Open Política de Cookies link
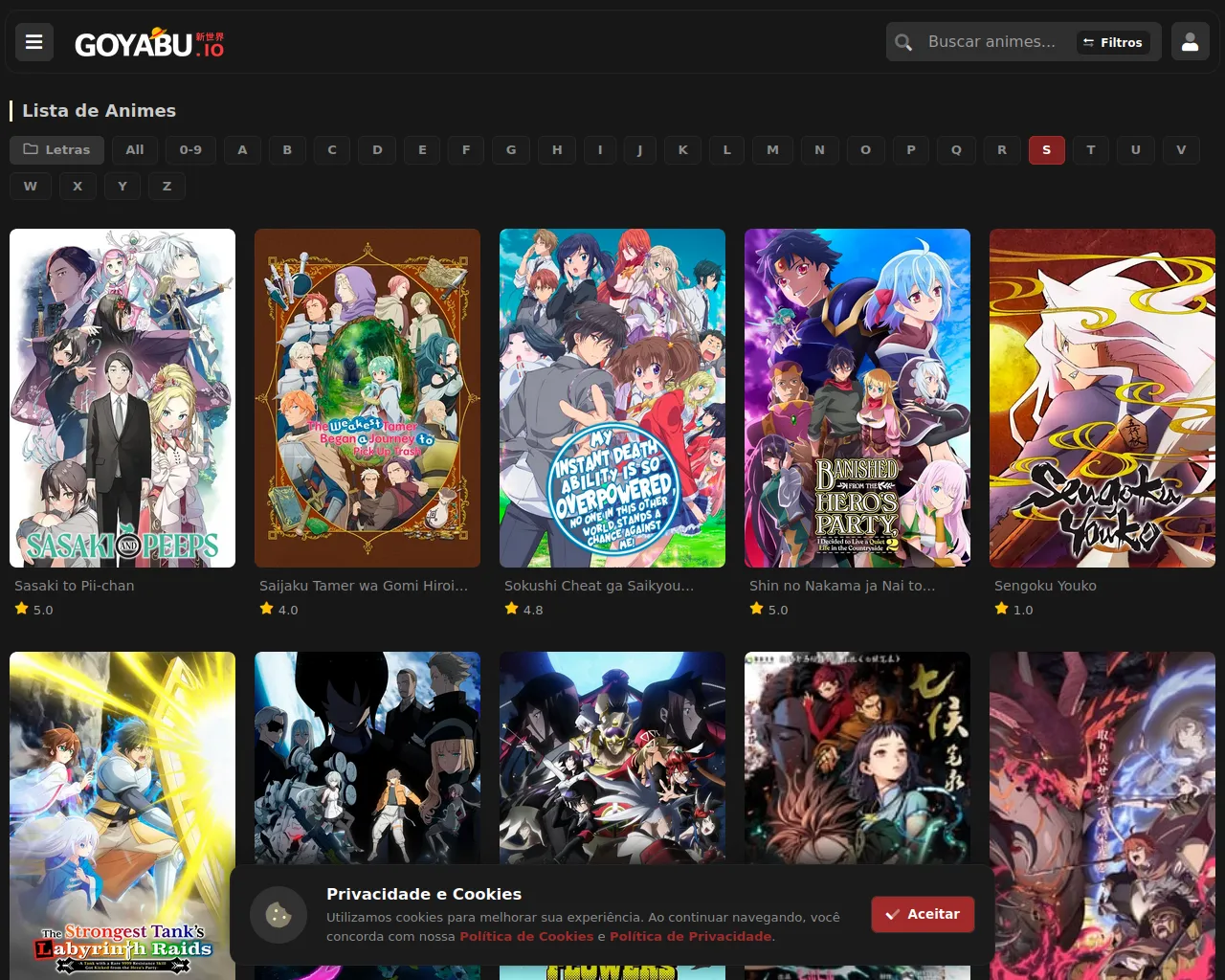 [526, 936]
